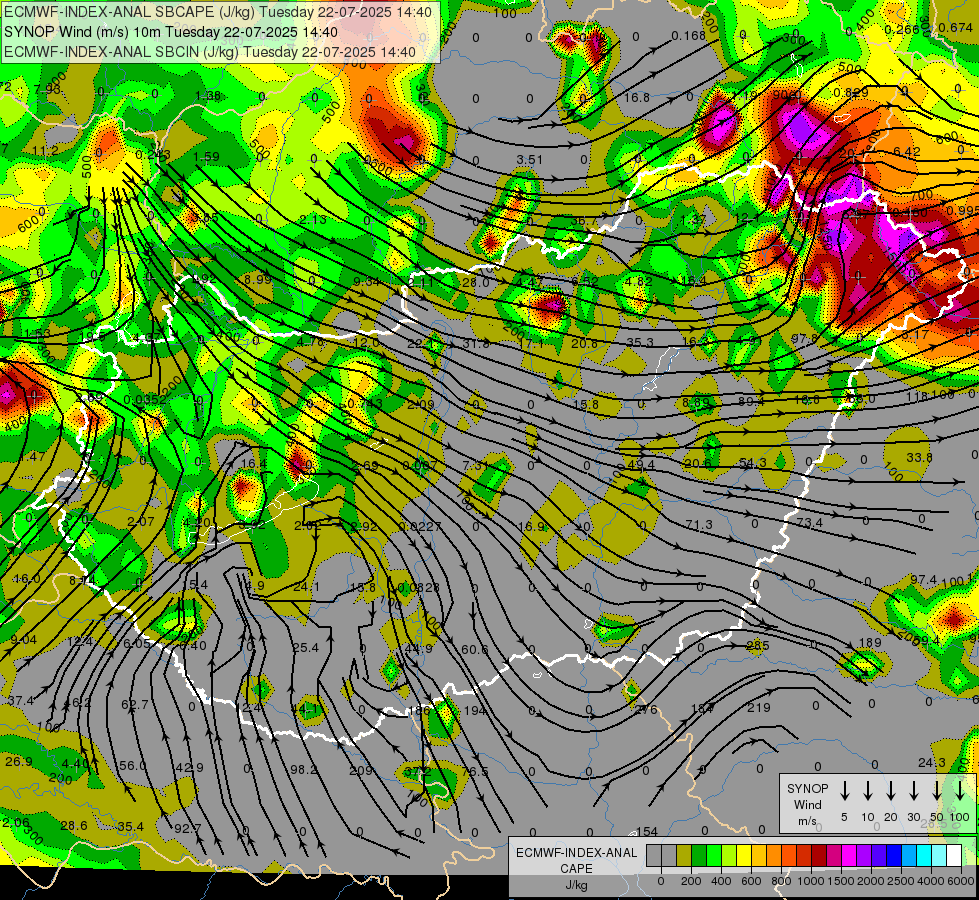Click the CIN value 17.1 on the map
The width and height of the screenshot is (979, 900).
[531, 344]
